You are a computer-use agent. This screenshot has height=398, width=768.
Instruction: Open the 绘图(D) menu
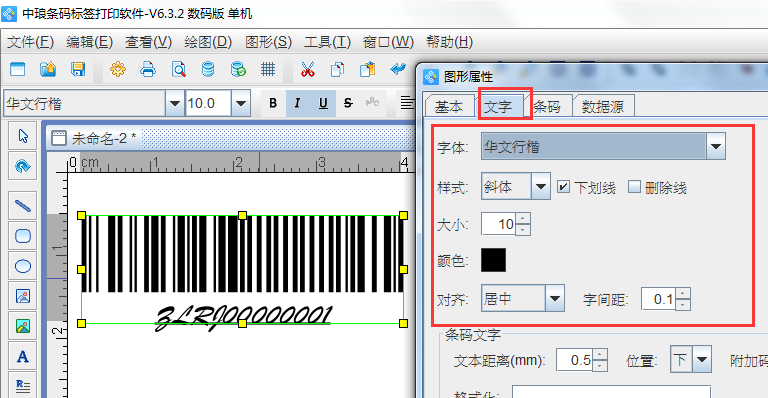coord(208,42)
